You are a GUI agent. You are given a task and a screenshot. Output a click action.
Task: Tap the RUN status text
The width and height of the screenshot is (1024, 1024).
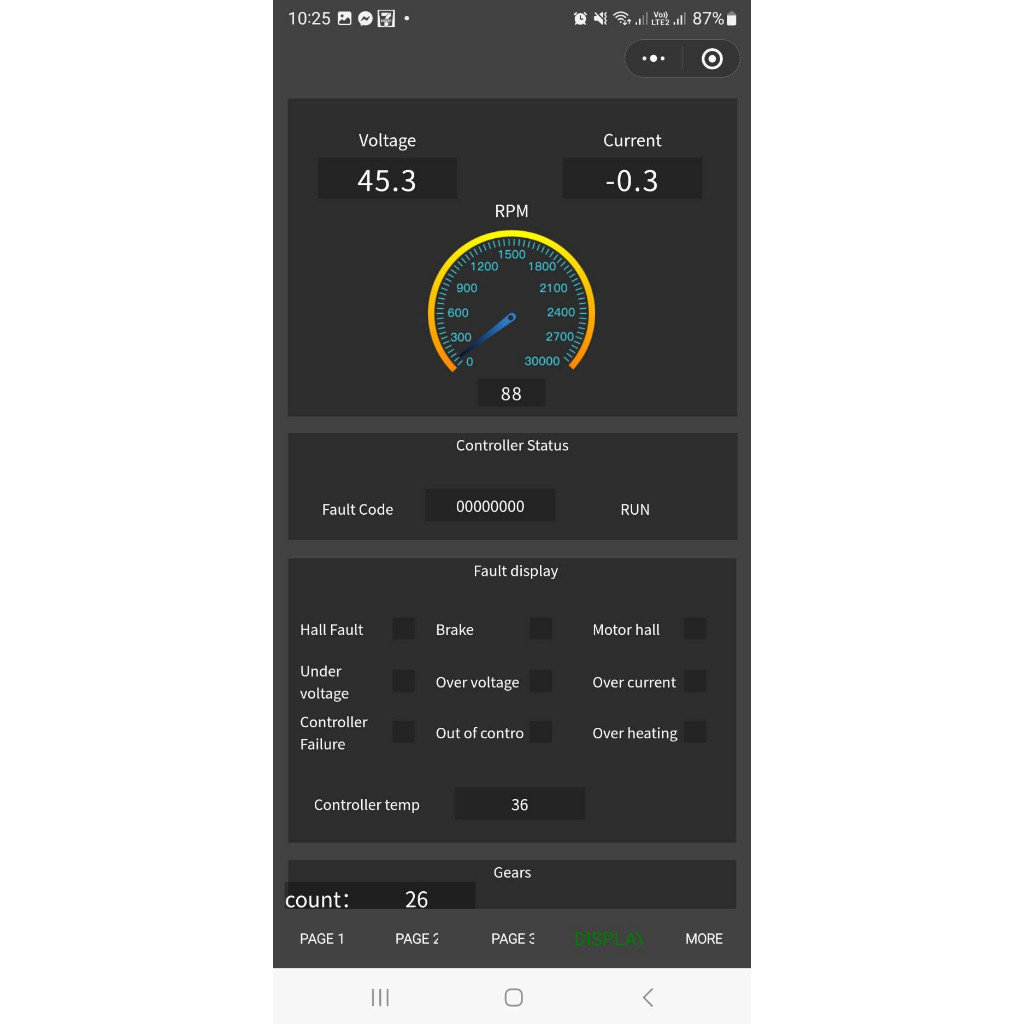pyautogui.click(x=635, y=509)
